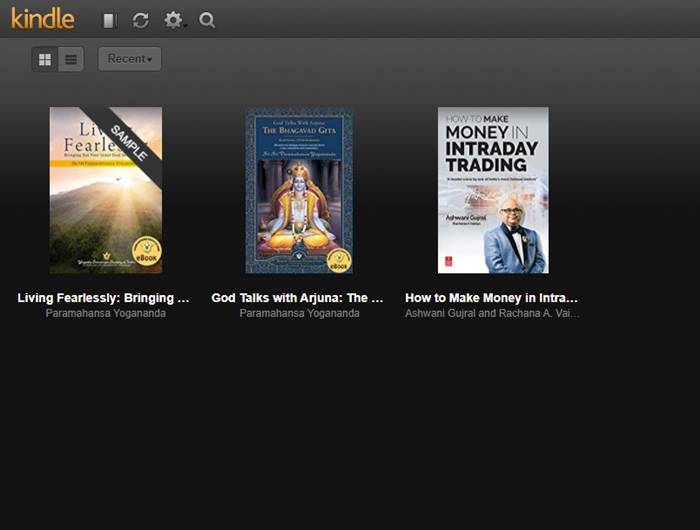The width and height of the screenshot is (700, 530).
Task: Open Living Fearlessly sample book cover
Action: 106,190
